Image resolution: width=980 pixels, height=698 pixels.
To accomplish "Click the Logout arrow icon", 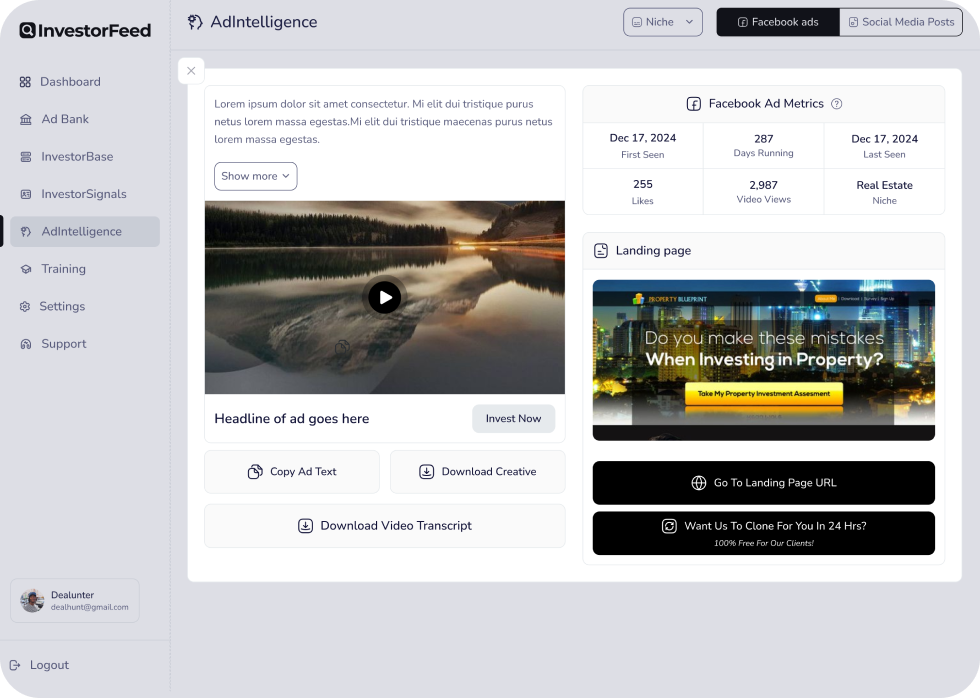I will tap(15, 665).
